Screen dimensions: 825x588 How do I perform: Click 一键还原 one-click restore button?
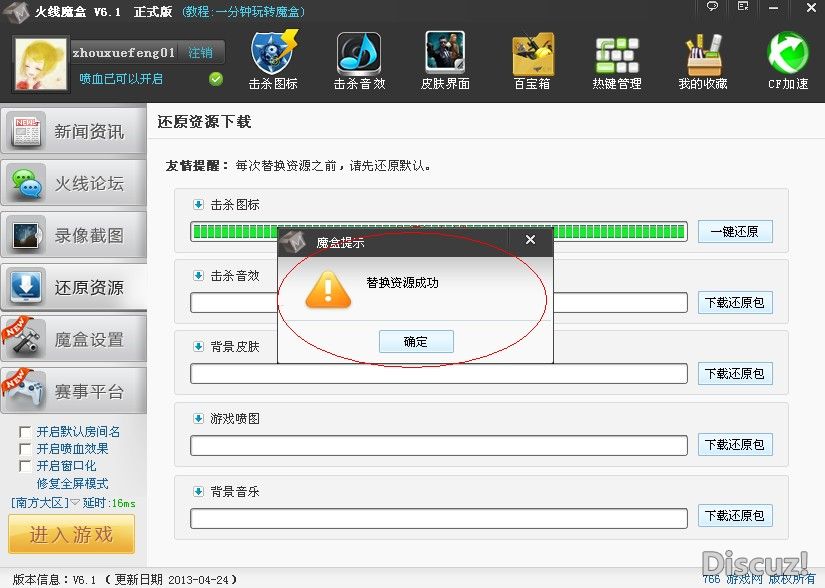[735, 231]
